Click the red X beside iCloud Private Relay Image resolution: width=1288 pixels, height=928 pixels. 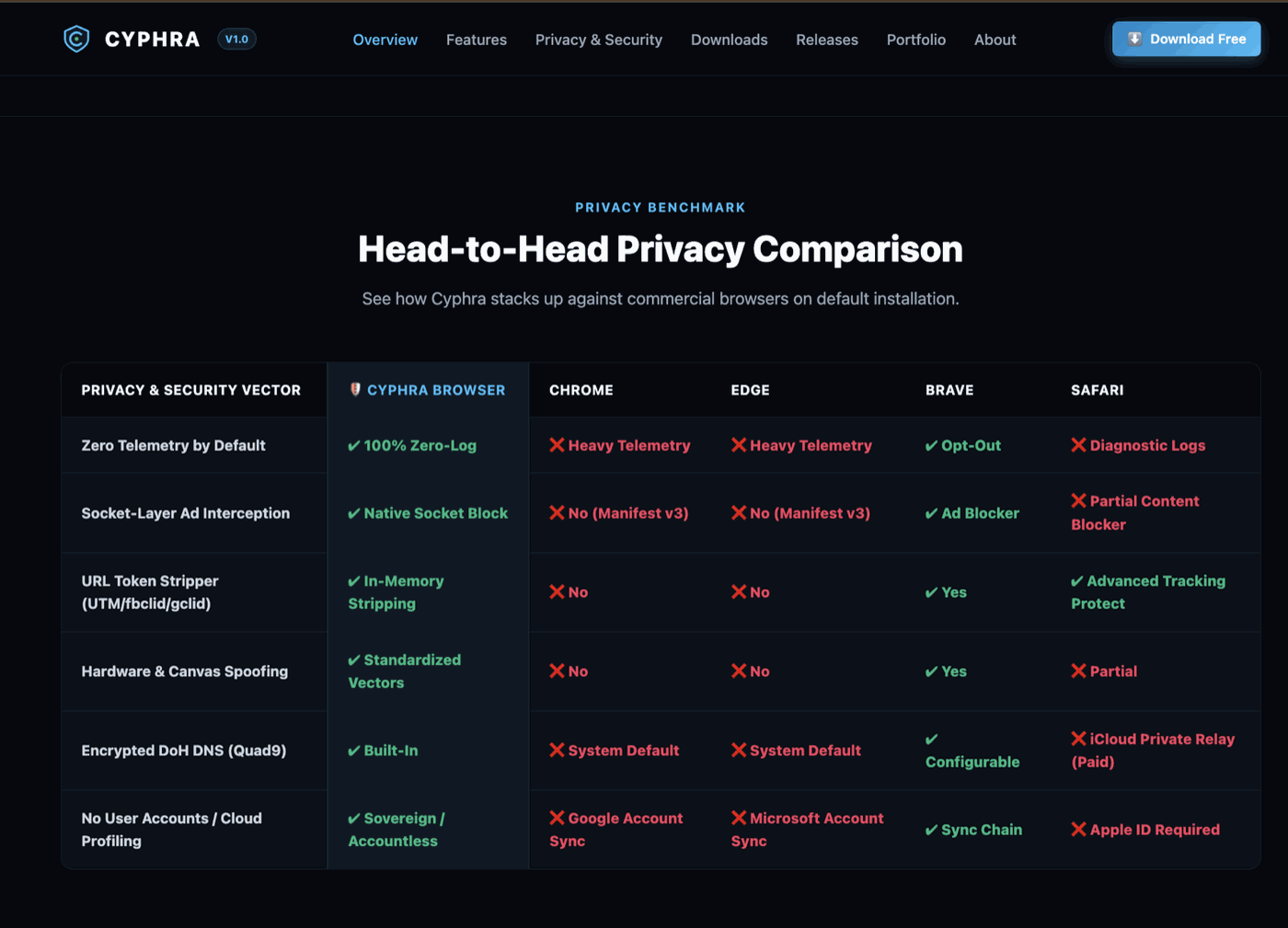tap(1078, 739)
